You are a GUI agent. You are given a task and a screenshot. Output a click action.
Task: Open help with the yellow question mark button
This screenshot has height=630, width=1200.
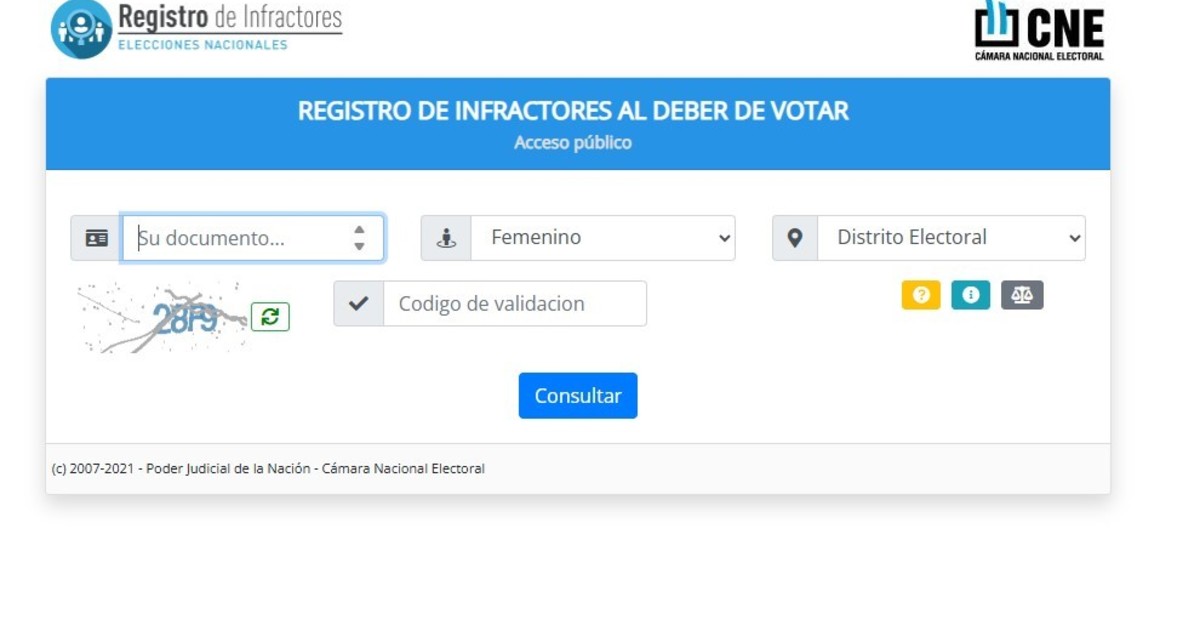921,295
